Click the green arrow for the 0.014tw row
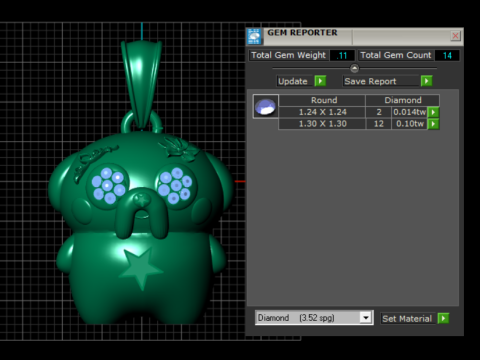Screen dimensions: 480x360 tap(433, 112)
